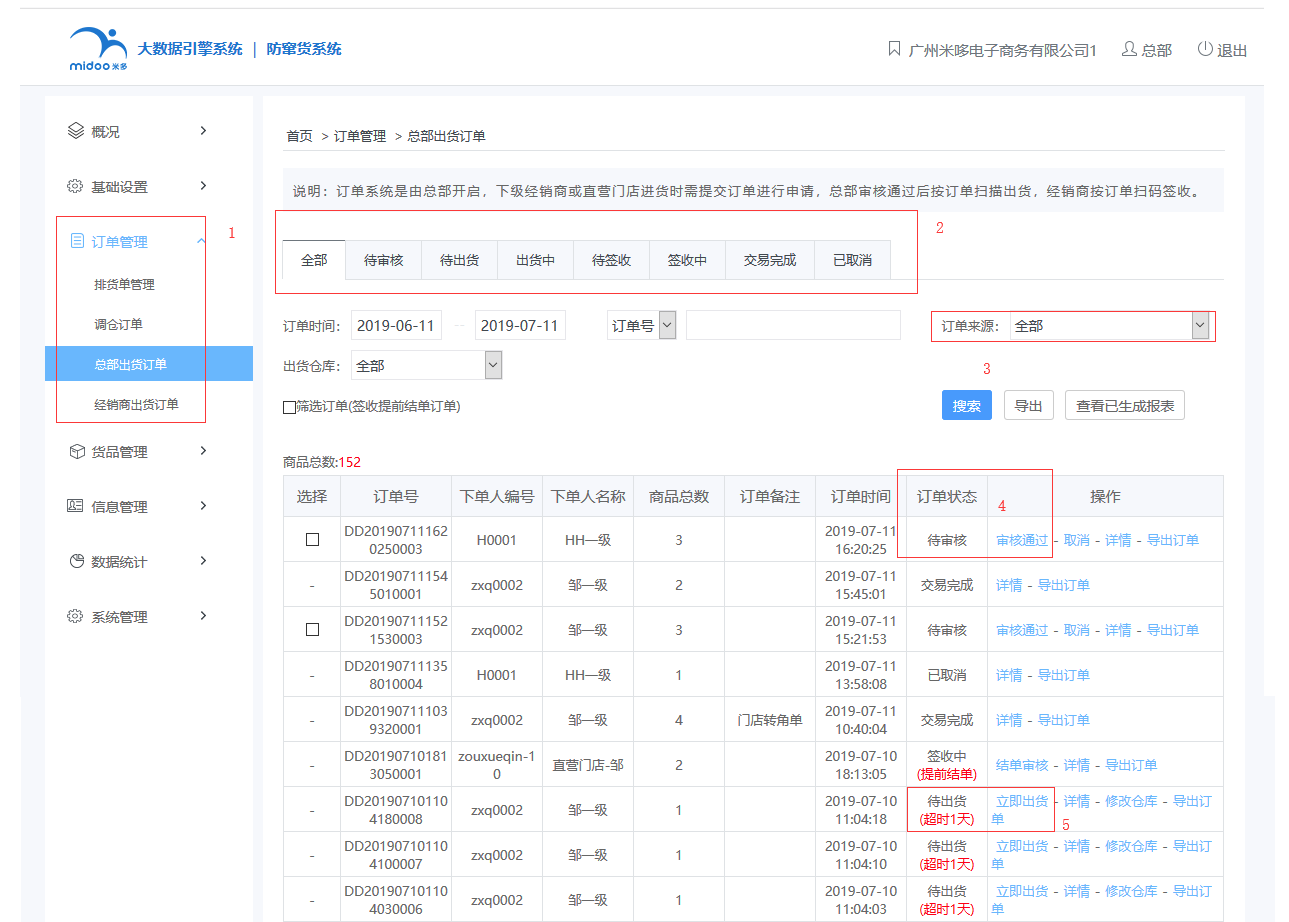Click the 搜索 button
Viewport: 1289px width, 922px height.
(x=967, y=405)
